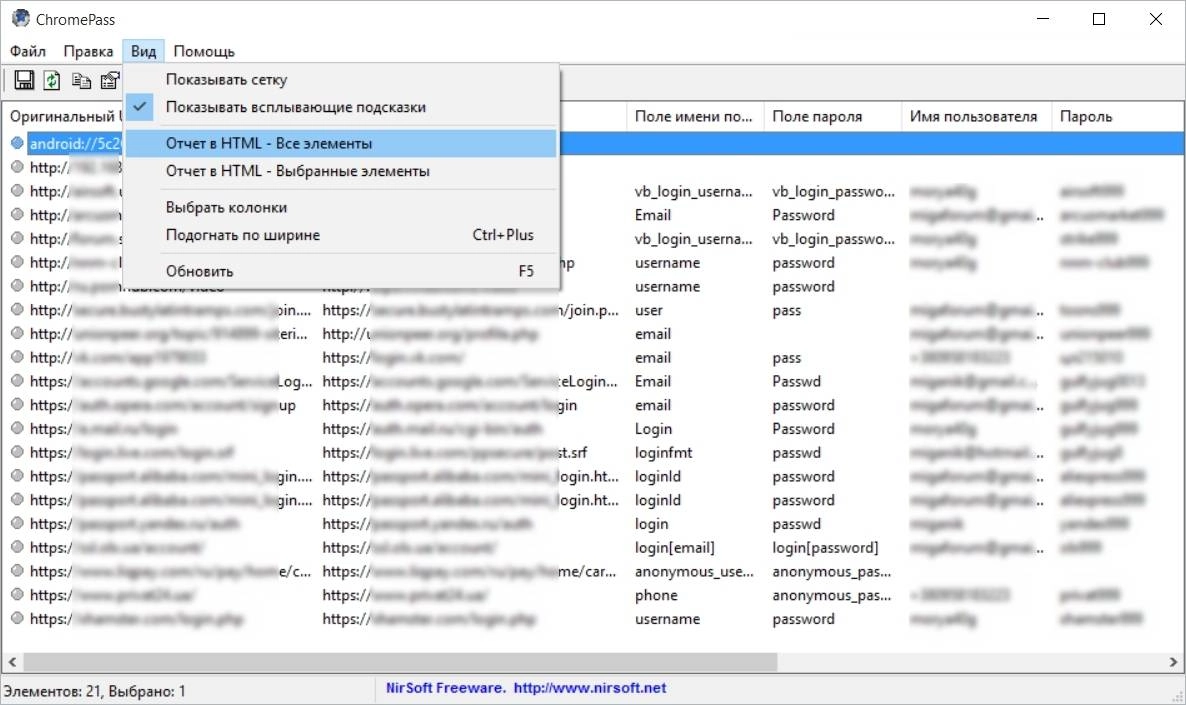Choose 'Отчет в HTML - Выбранные элементы'
The width and height of the screenshot is (1186, 705).
tap(341, 171)
